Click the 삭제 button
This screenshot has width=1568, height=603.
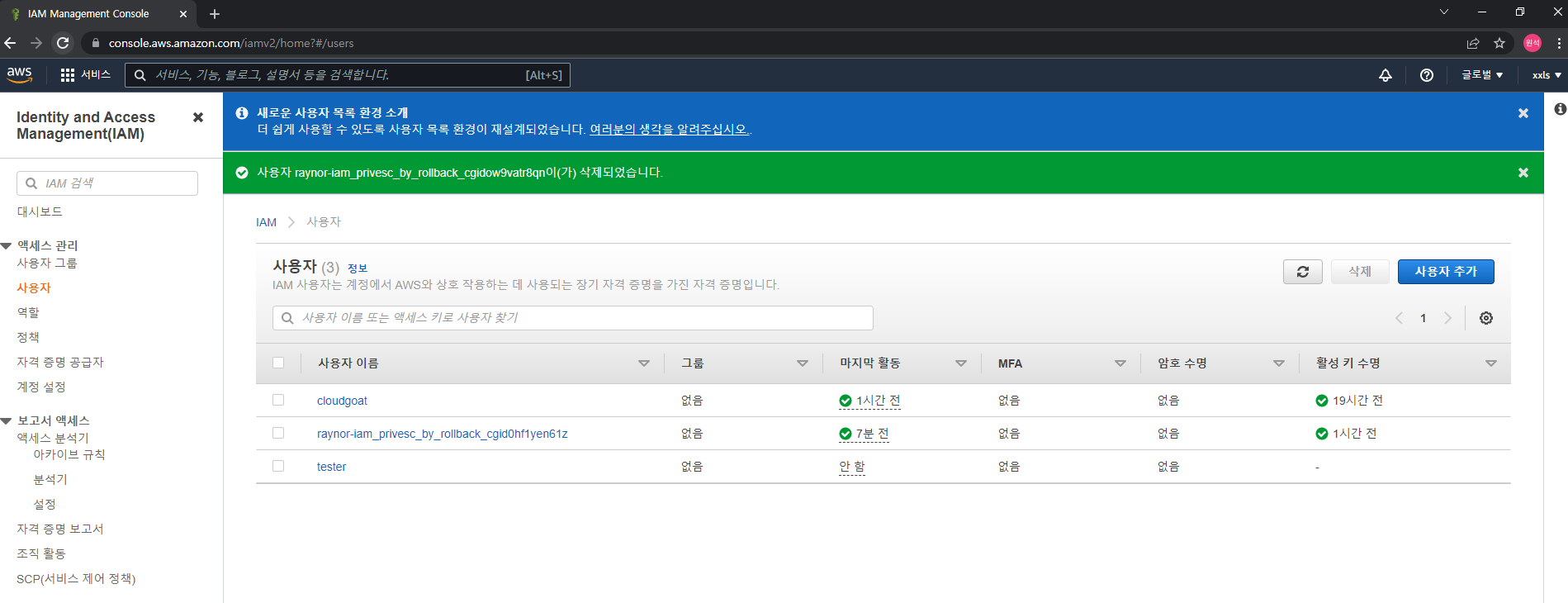(1360, 272)
